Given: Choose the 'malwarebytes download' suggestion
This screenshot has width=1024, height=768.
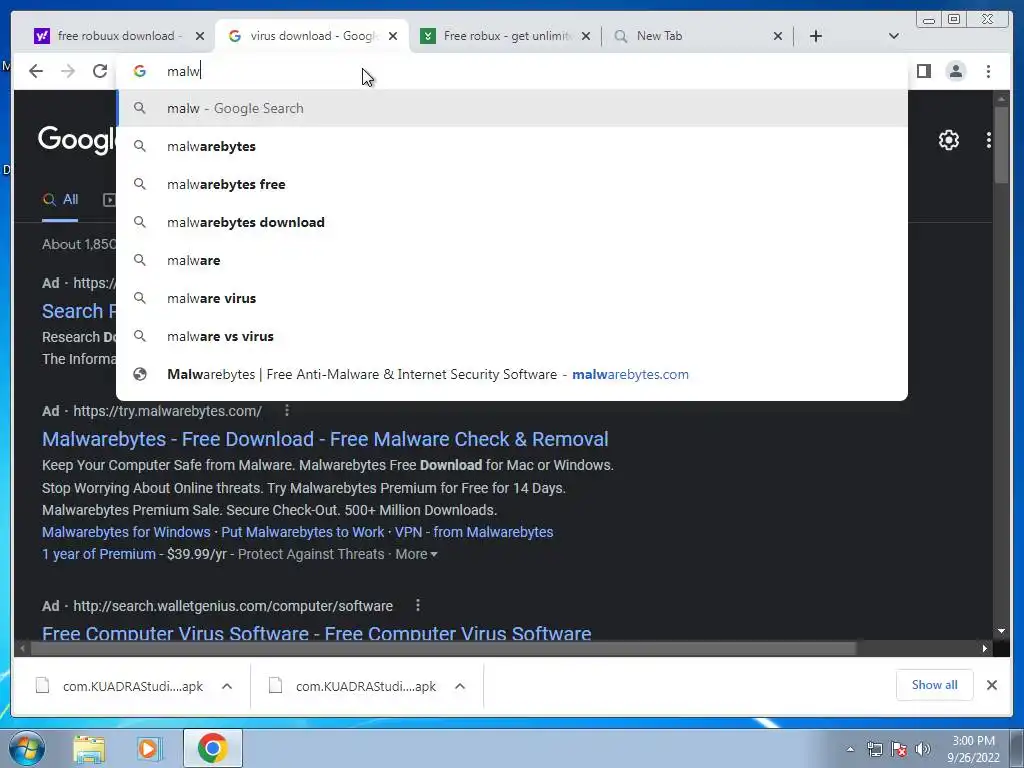Looking at the screenshot, I should 512,222.
